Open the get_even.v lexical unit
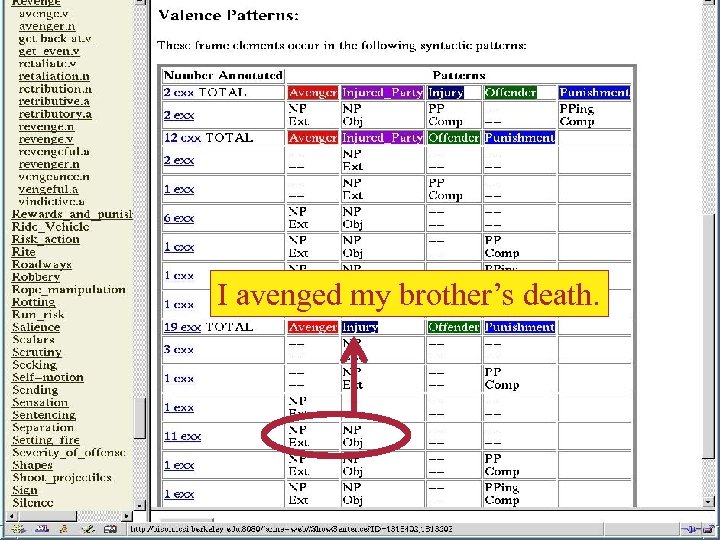 [x=49, y=51]
